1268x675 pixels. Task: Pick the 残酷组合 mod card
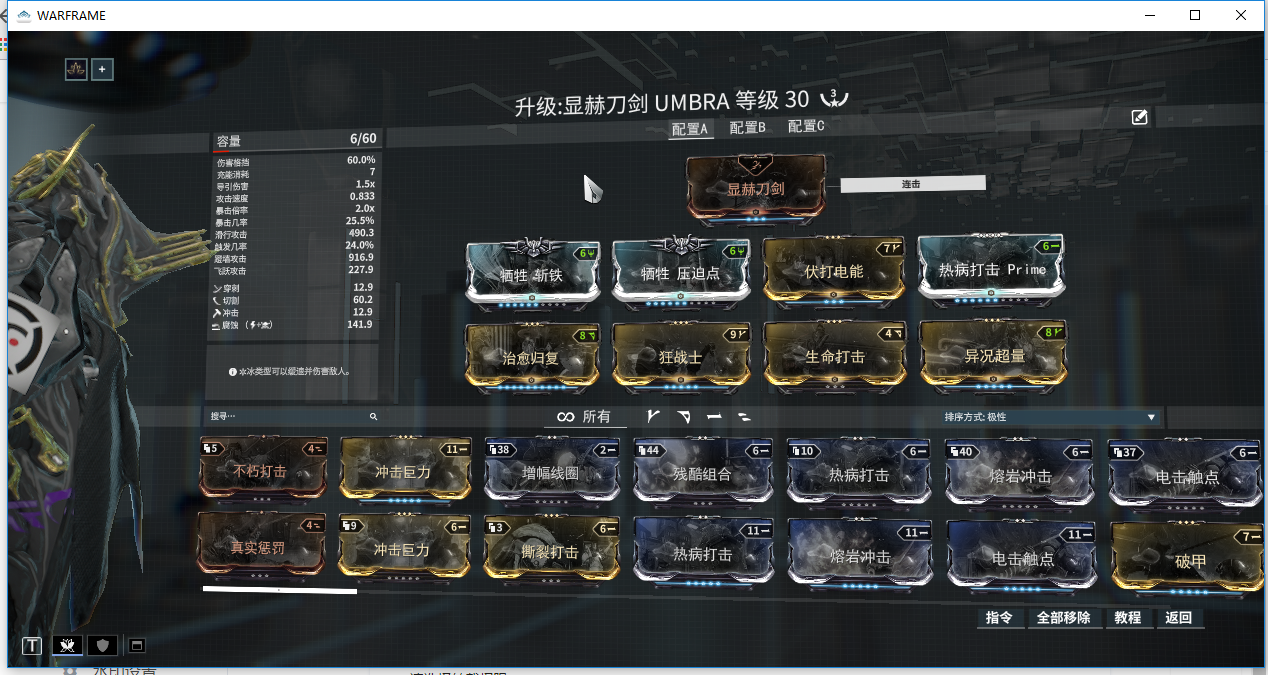pyautogui.click(x=703, y=472)
